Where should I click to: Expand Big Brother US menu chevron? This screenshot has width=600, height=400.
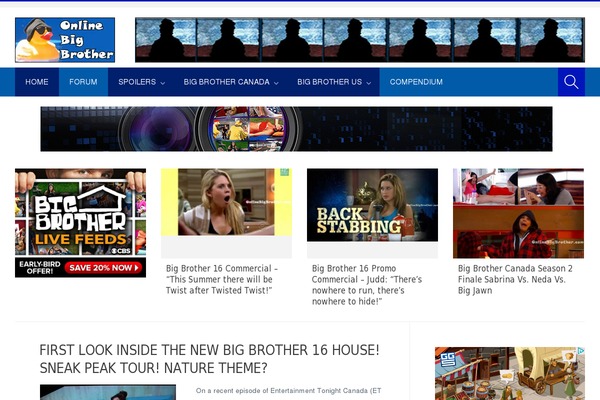(368, 83)
